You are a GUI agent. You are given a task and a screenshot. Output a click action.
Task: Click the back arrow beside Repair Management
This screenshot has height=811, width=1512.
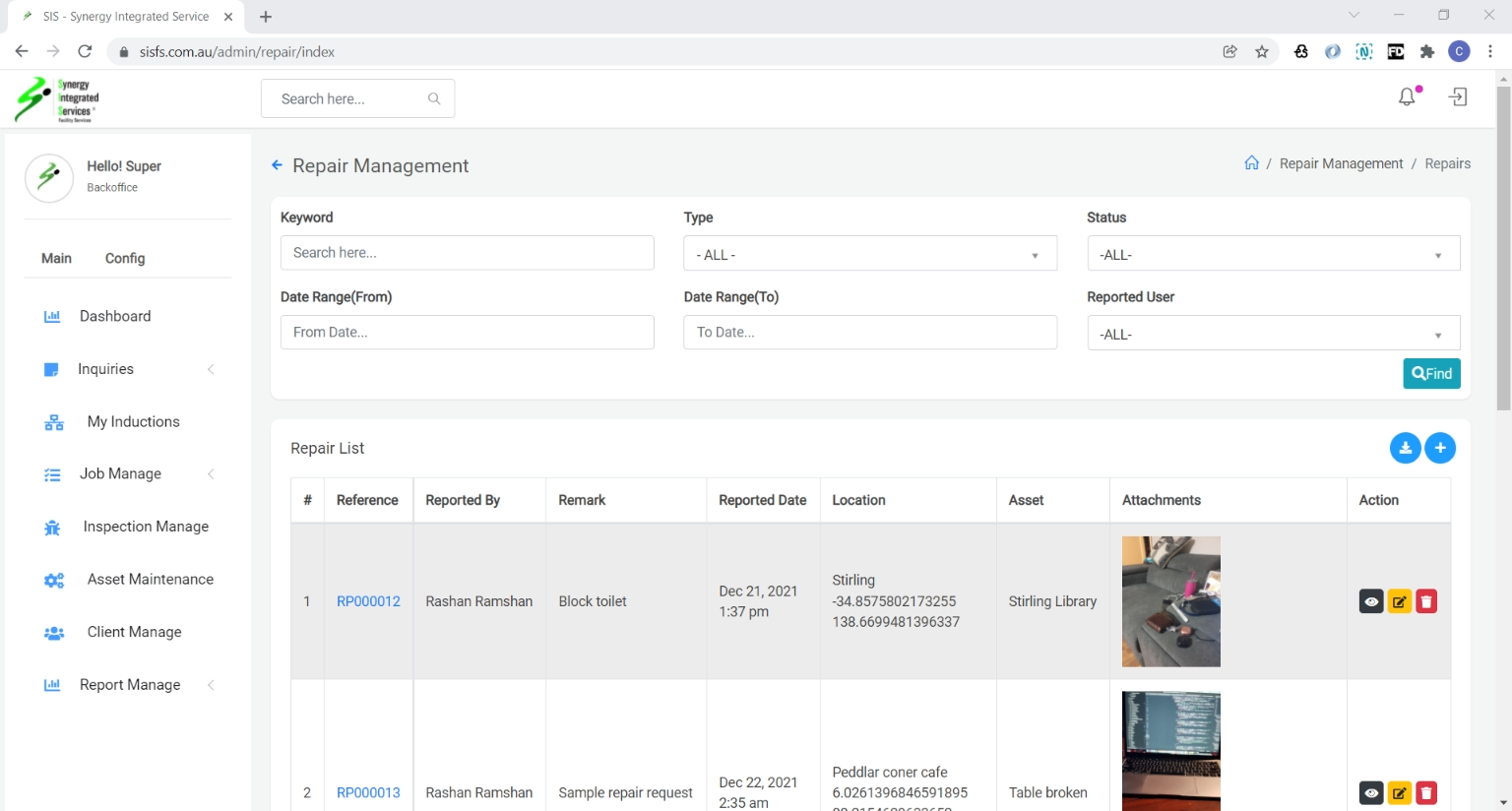tap(277, 165)
